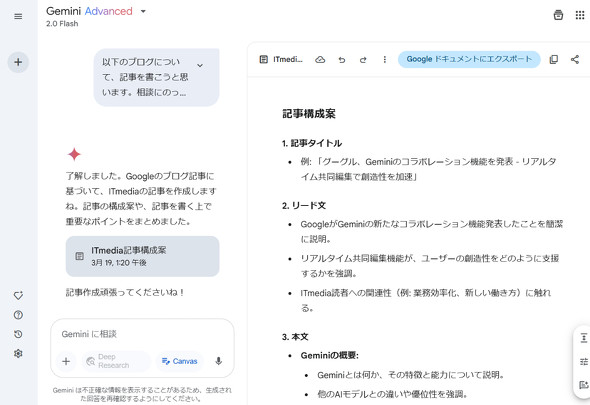Share the canvas document

point(575,59)
